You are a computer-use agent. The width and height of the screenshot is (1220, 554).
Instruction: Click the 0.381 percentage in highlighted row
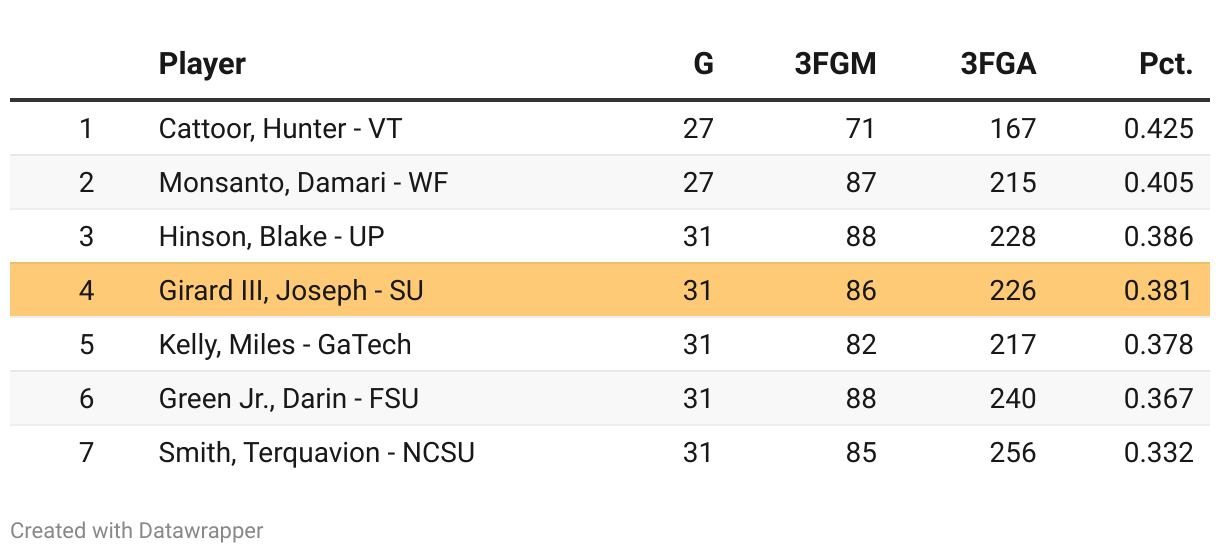point(1158,291)
